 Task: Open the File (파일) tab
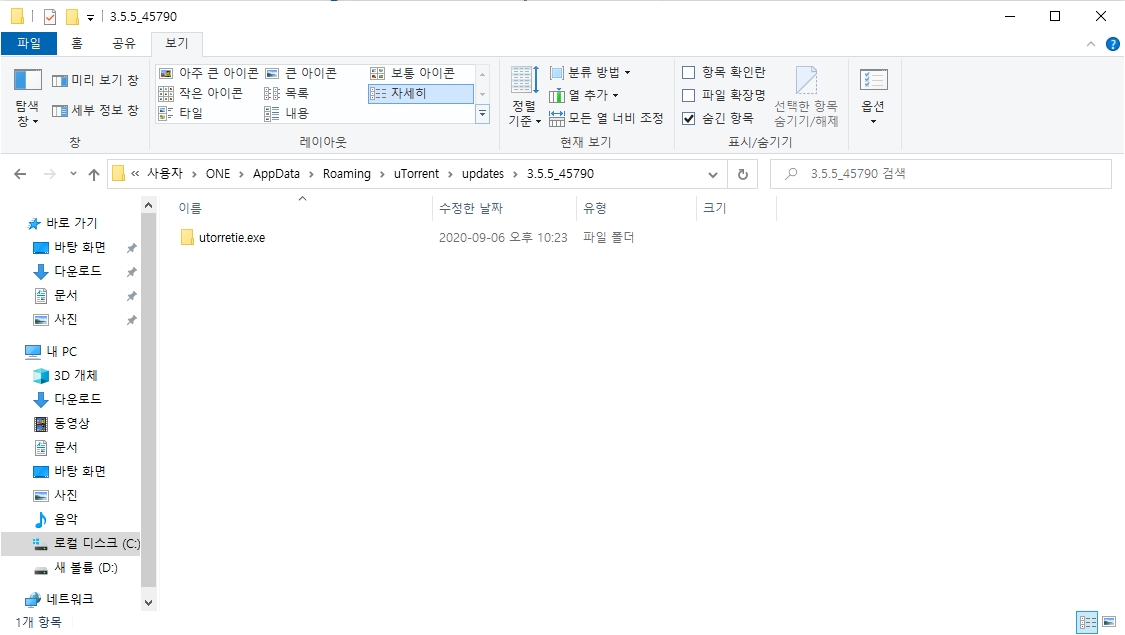coord(29,43)
